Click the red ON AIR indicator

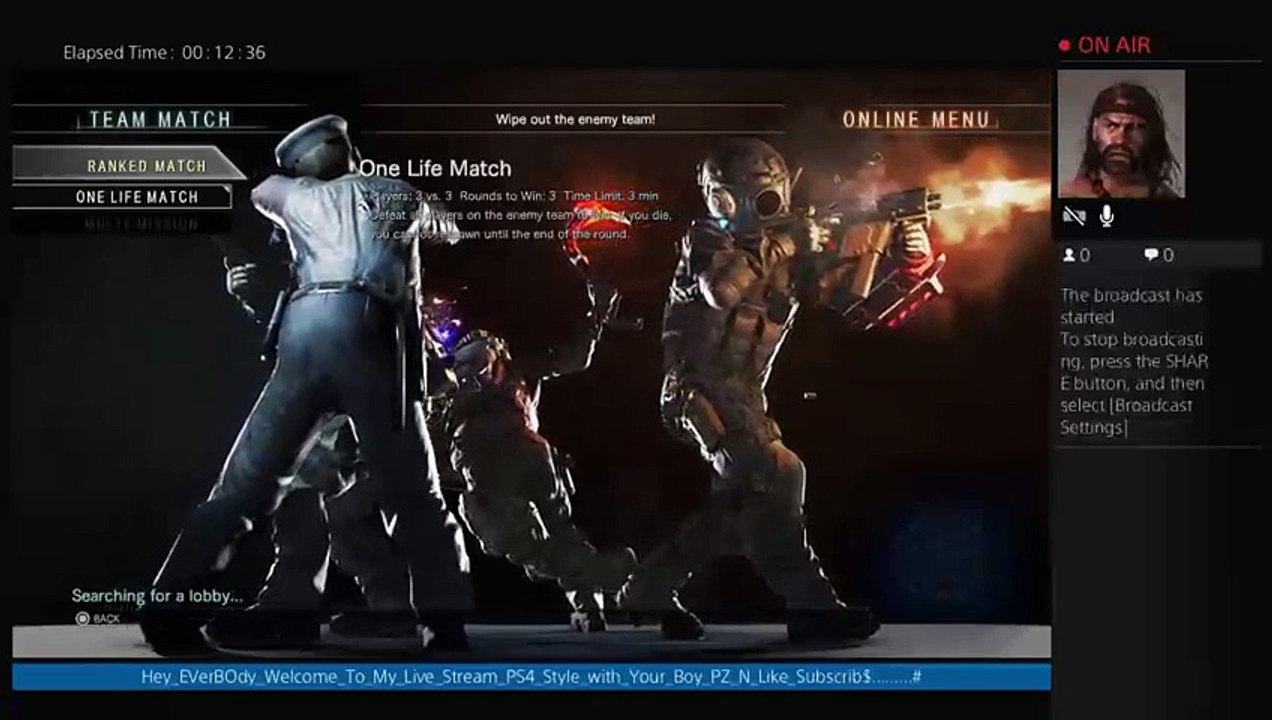(1104, 45)
